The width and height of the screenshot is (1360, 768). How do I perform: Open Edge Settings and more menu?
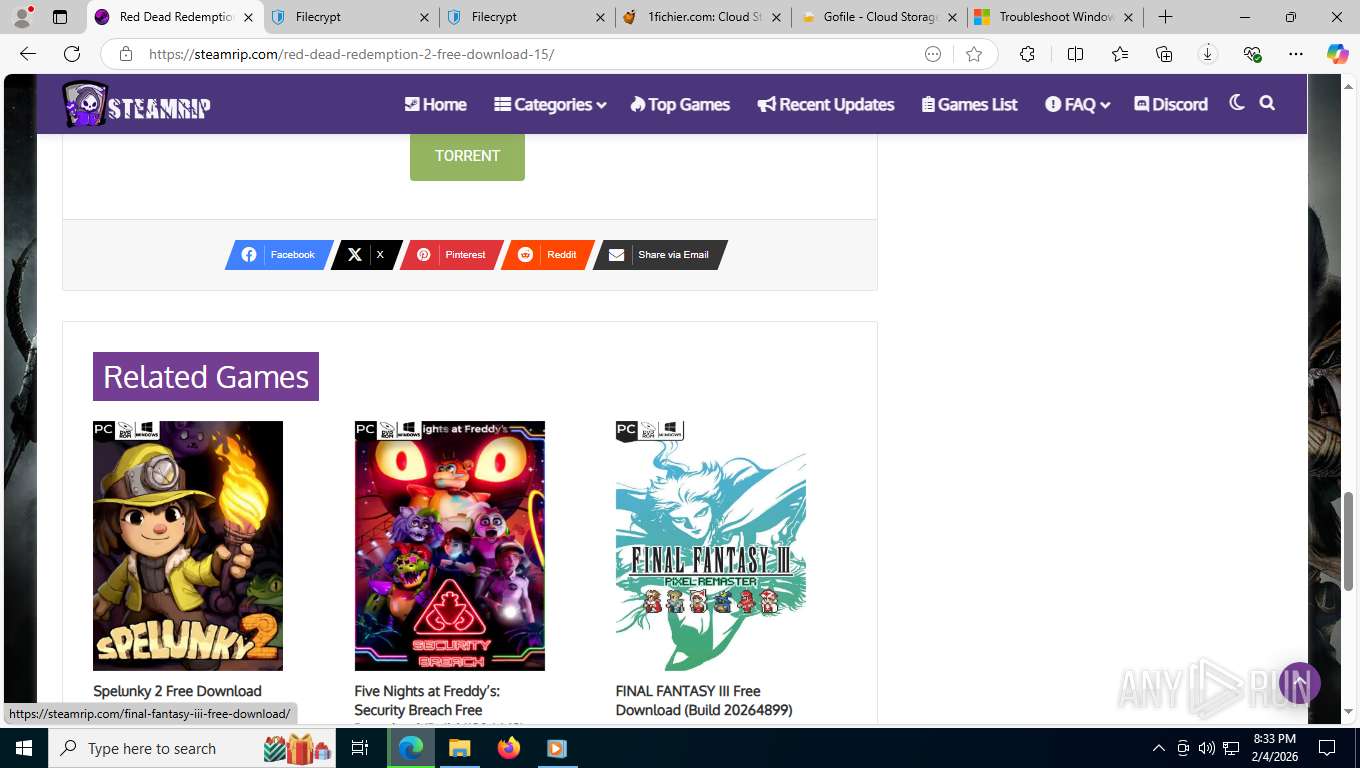click(1296, 54)
